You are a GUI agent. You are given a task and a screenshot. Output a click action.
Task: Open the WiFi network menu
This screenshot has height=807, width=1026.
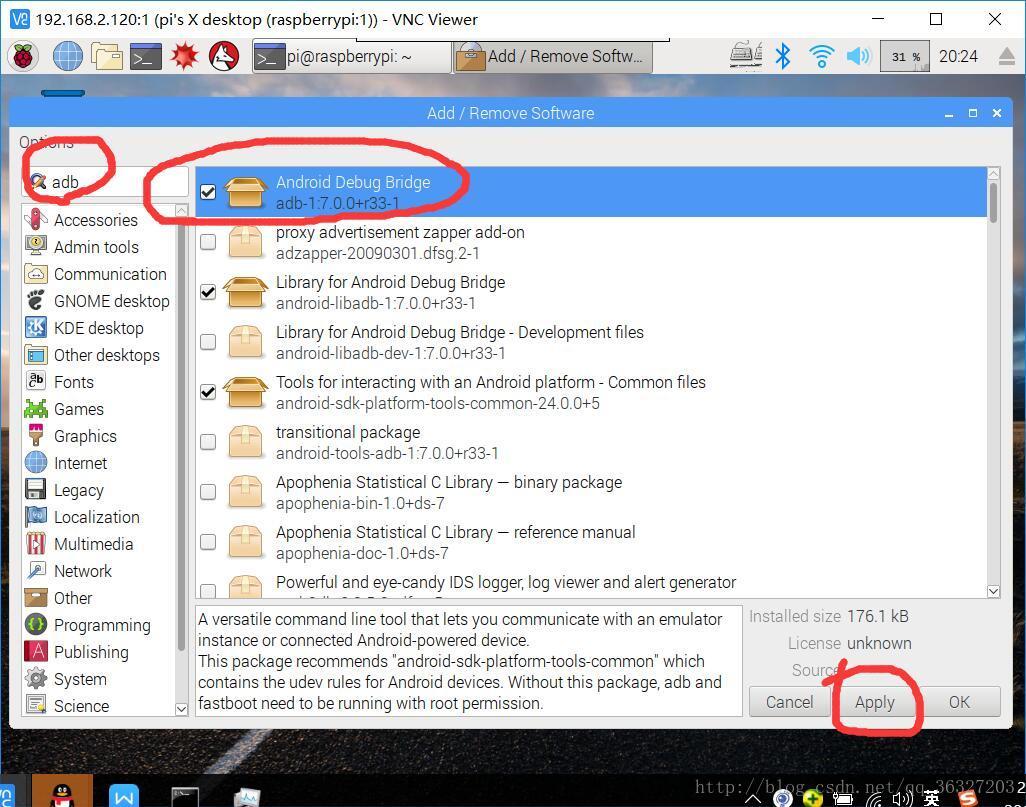point(821,56)
